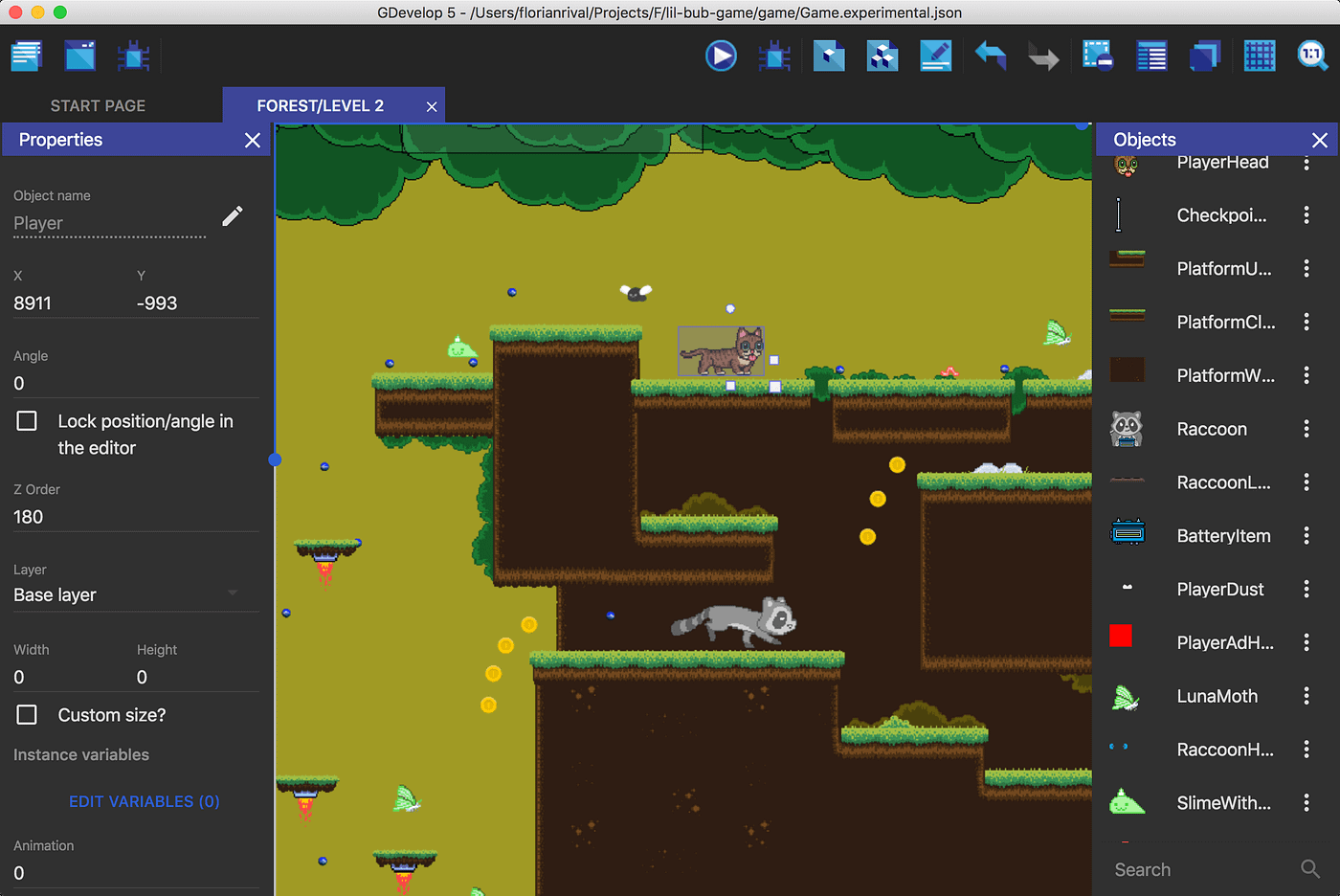Open the Instances list icon
Viewport: 1340px width, 896px height.
click(x=1151, y=55)
